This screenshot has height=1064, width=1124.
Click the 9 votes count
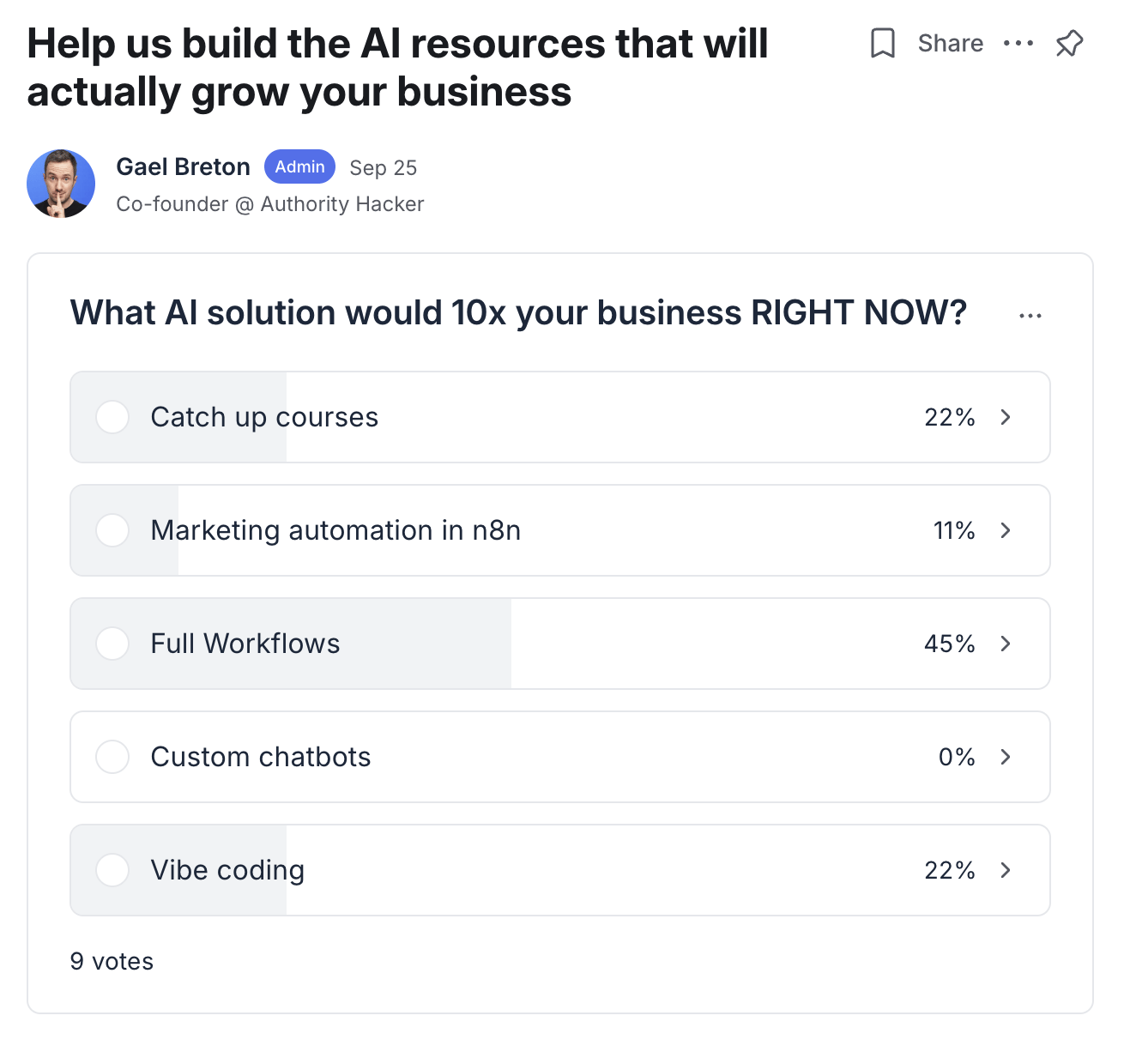(x=112, y=961)
